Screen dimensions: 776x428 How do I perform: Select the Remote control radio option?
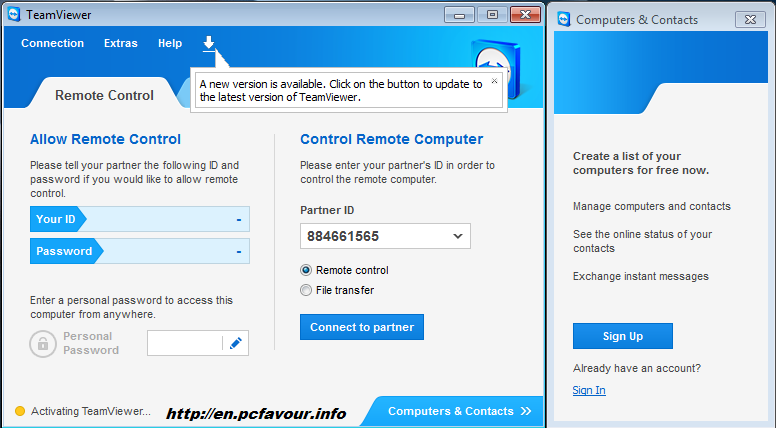[306, 270]
